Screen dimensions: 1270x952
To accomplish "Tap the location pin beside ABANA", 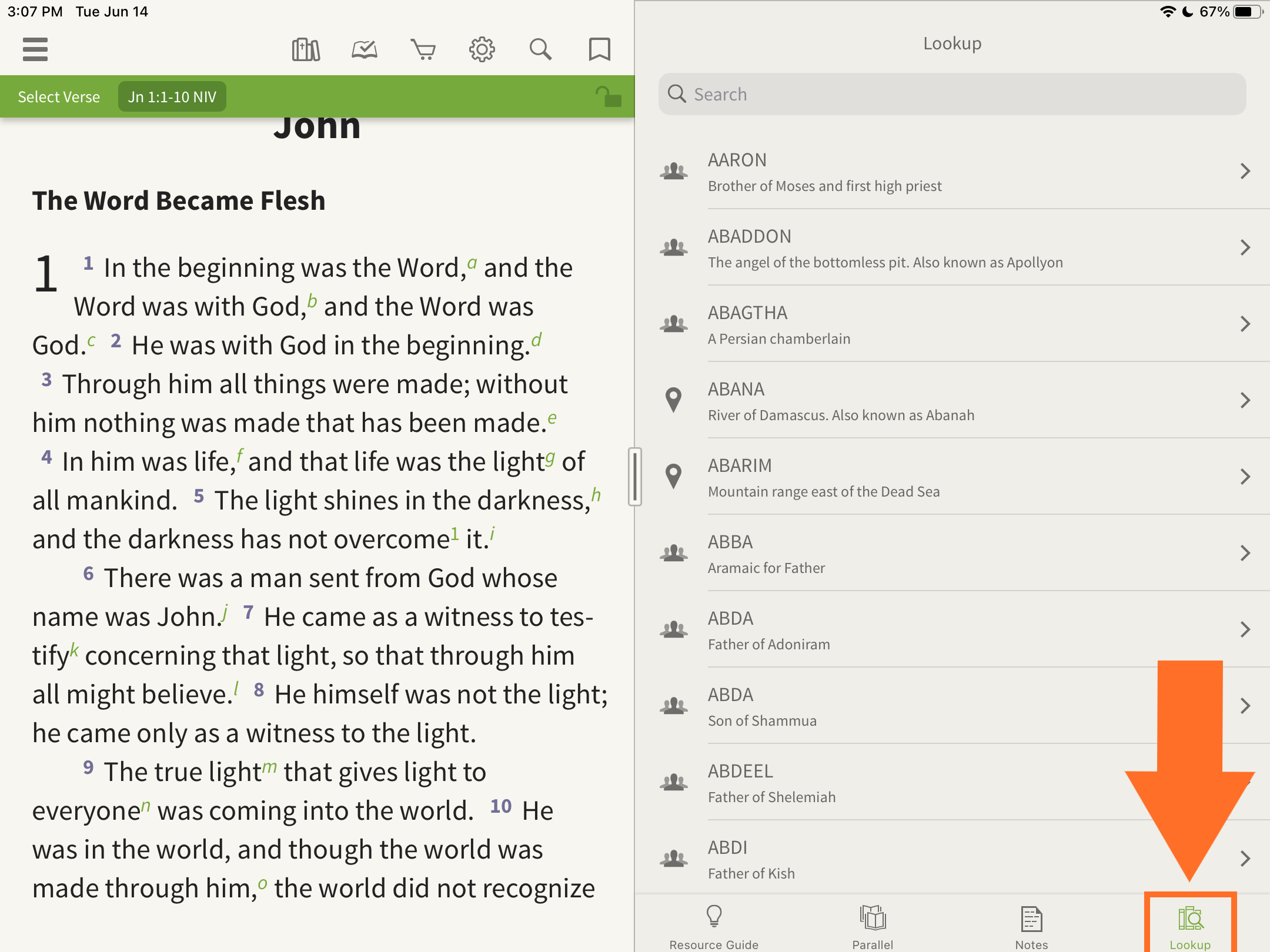I will [674, 400].
